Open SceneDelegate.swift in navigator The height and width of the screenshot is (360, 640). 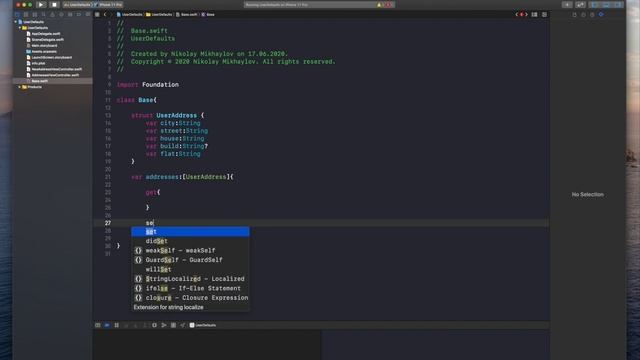click(x=47, y=40)
